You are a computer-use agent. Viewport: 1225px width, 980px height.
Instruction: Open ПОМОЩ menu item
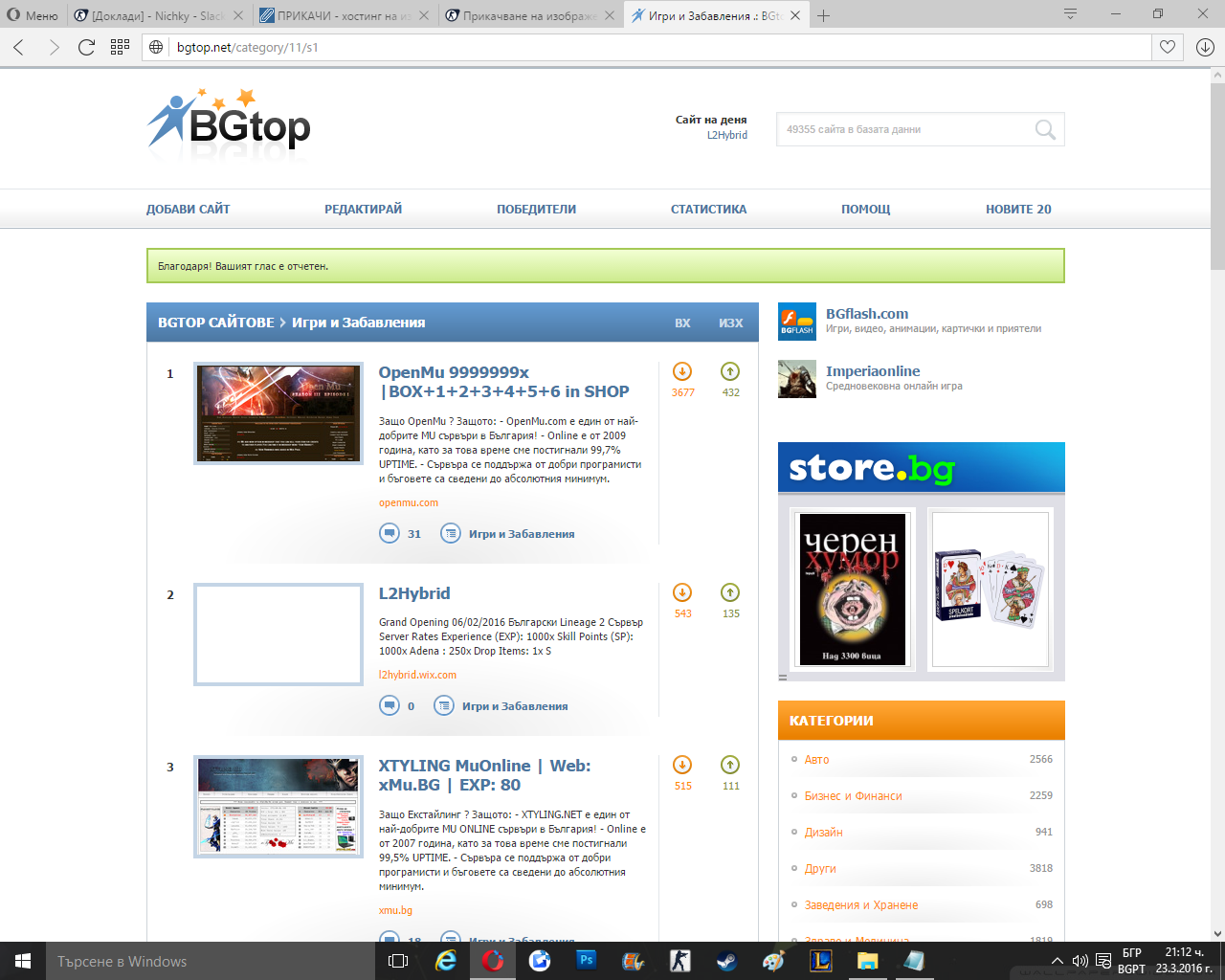pos(865,209)
